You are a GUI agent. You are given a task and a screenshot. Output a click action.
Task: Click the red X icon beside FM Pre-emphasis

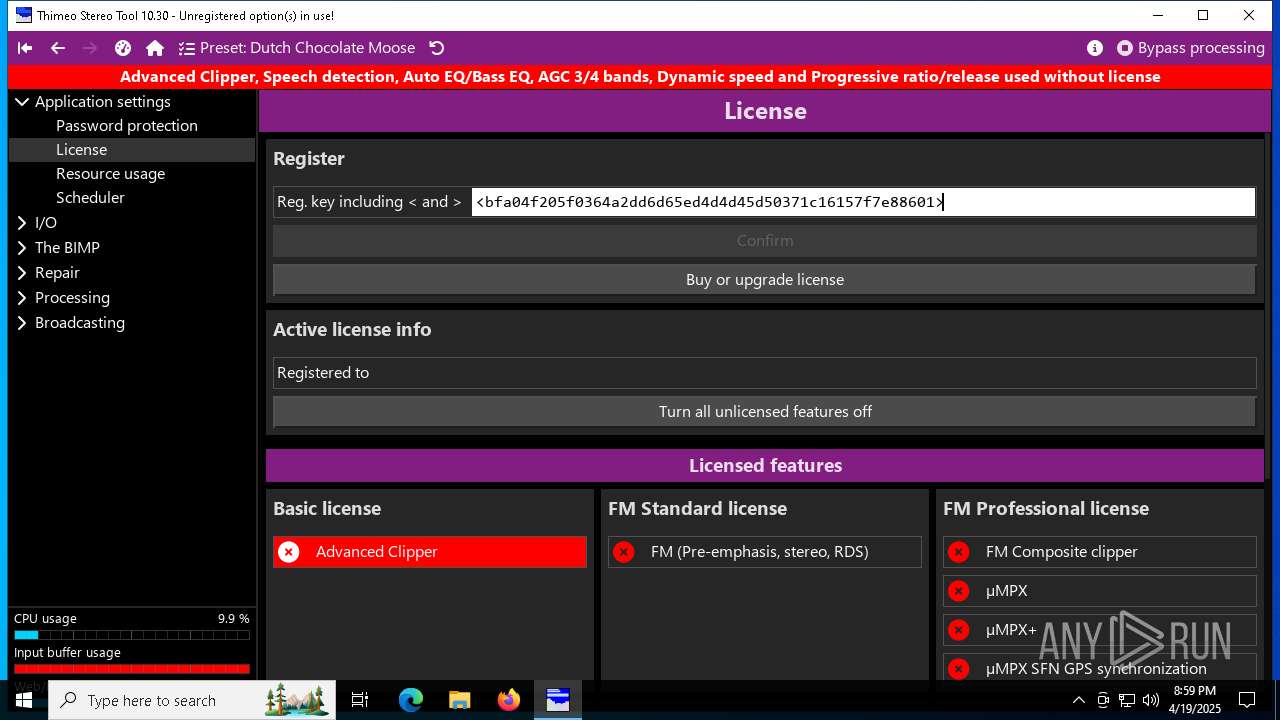pyautogui.click(x=624, y=552)
